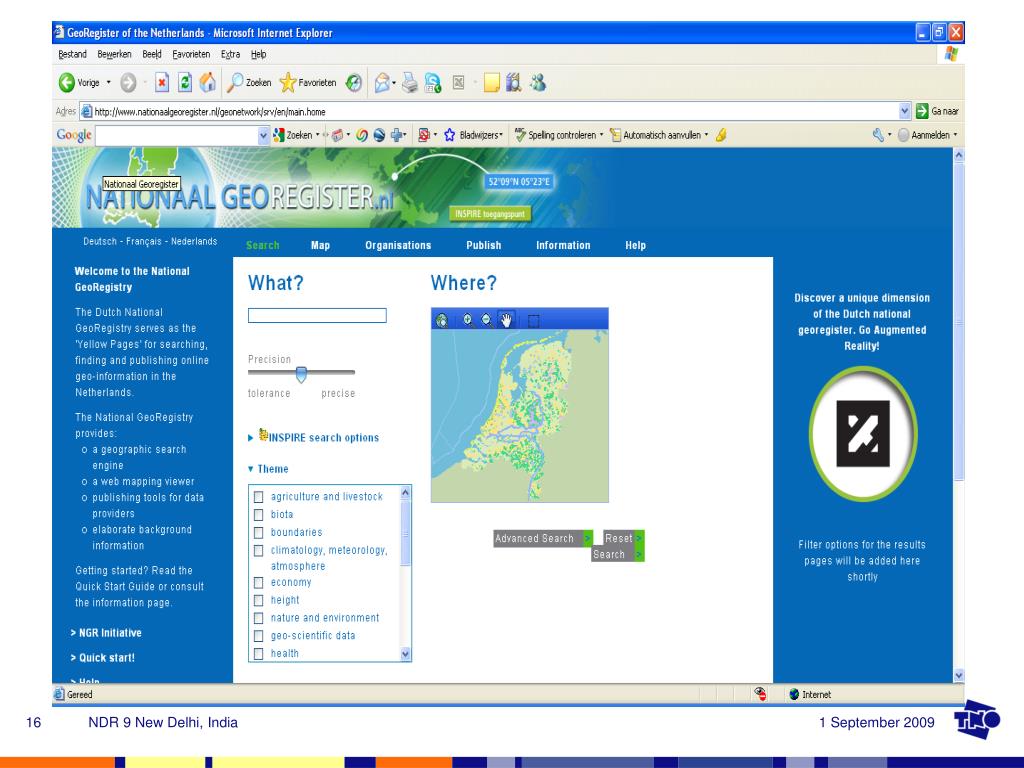Open the Publish tab
The height and width of the screenshot is (768, 1024).
[484, 246]
